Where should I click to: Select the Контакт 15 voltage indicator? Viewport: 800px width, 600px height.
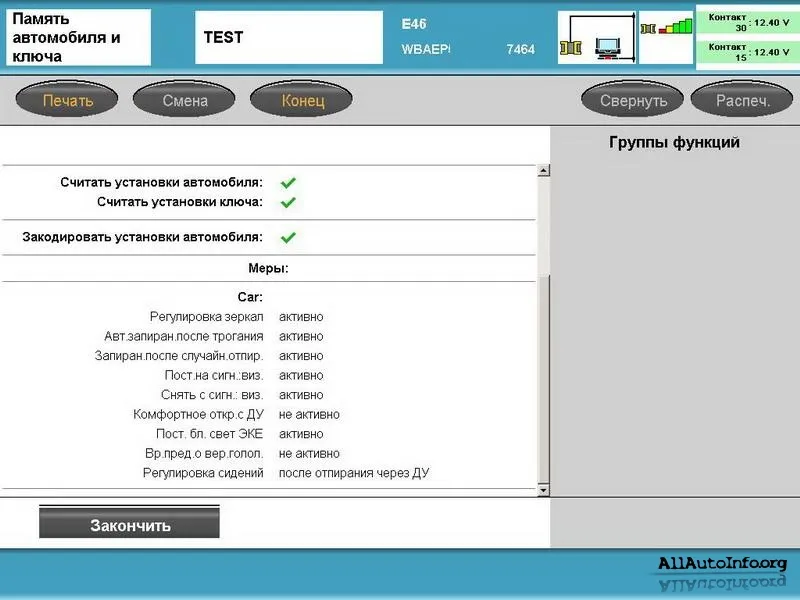[746, 52]
